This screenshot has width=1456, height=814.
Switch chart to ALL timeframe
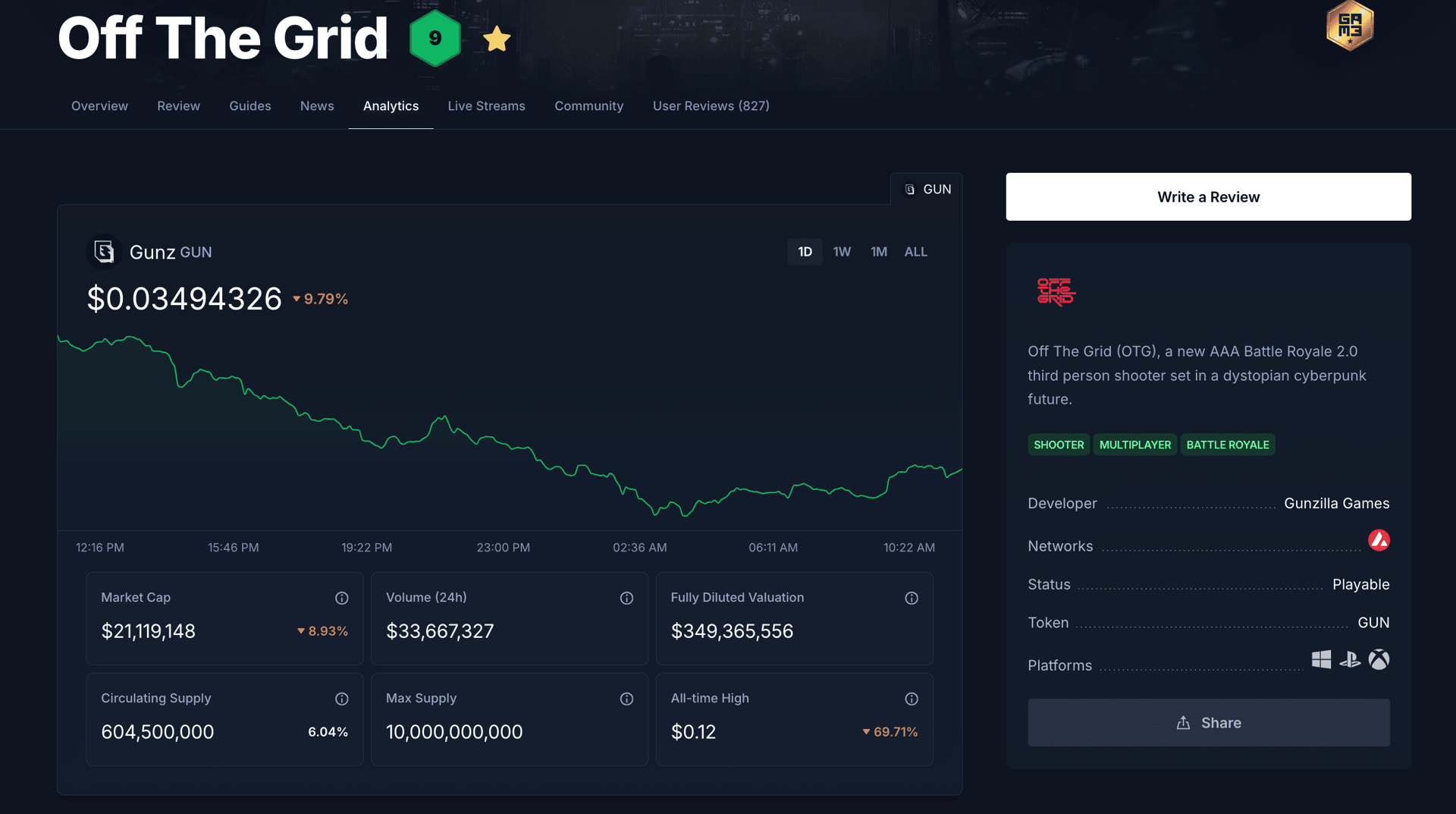(915, 251)
